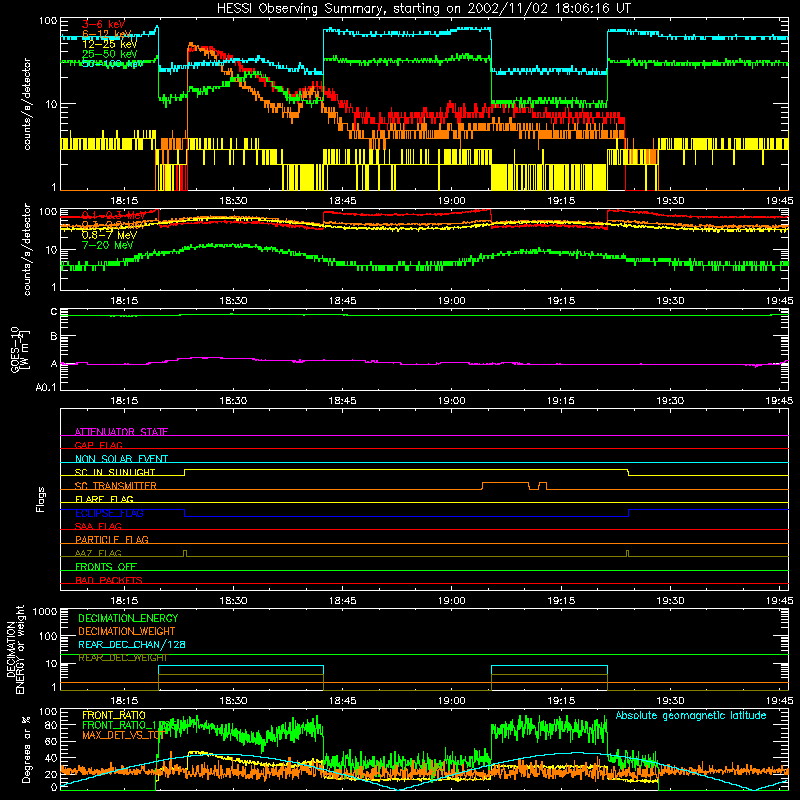Select the 7-20 MeV legend label
800x800 pixels.
(107, 245)
